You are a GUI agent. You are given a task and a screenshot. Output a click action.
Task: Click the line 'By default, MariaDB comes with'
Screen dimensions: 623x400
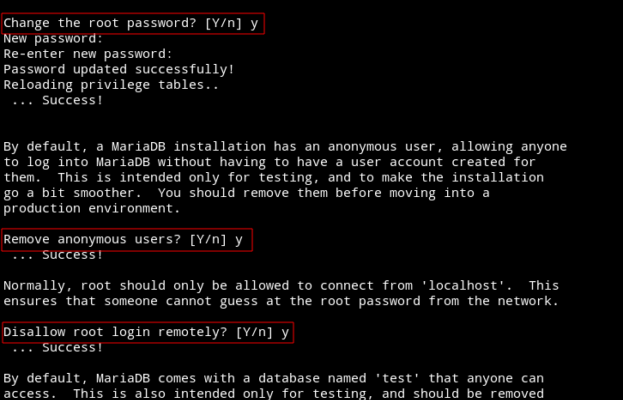click(x=273, y=379)
